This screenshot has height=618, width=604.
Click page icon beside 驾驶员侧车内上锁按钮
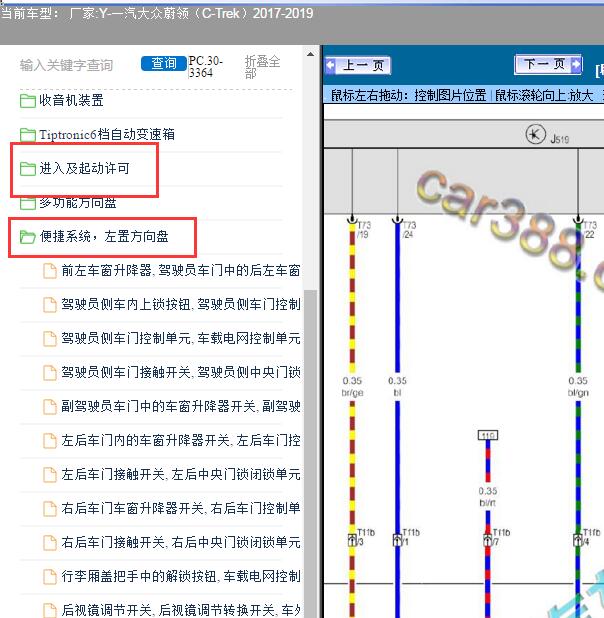[50, 305]
